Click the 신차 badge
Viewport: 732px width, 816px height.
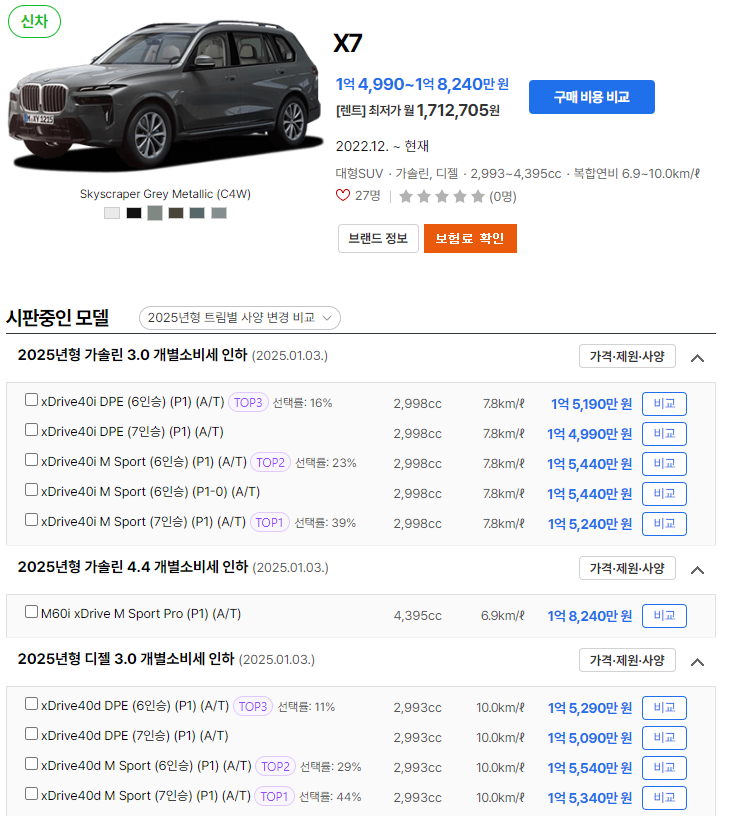click(34, 21)
